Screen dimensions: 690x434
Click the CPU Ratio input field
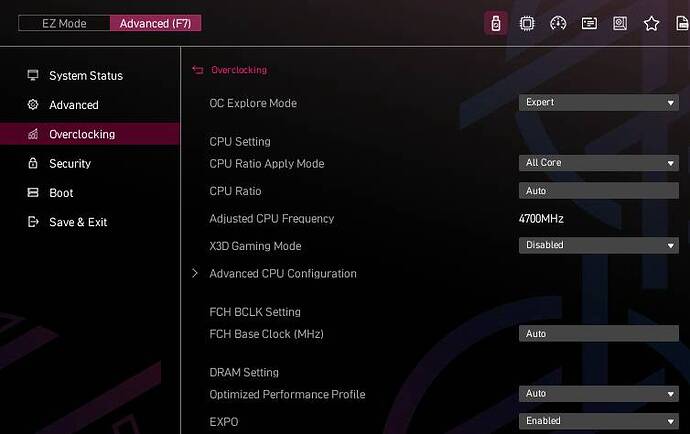(x=598, y=191)
